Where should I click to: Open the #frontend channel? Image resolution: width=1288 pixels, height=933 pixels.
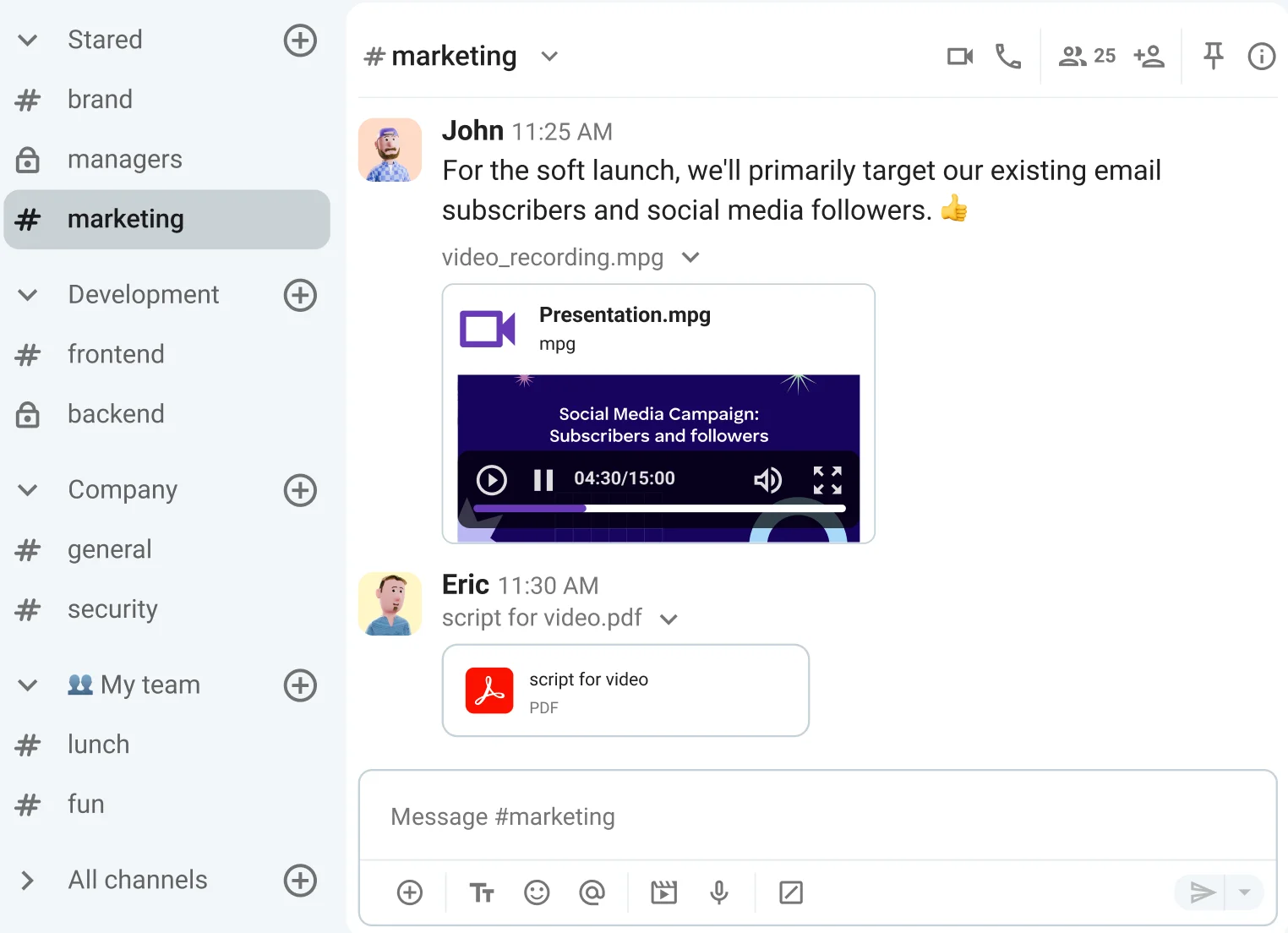[x=116, y=354]
